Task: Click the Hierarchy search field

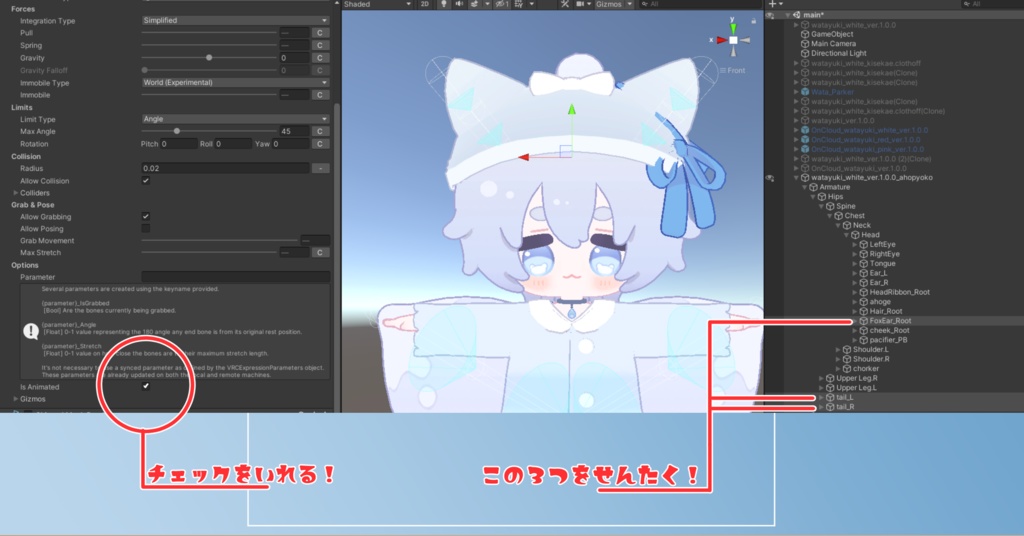Action: coord(993,4)
